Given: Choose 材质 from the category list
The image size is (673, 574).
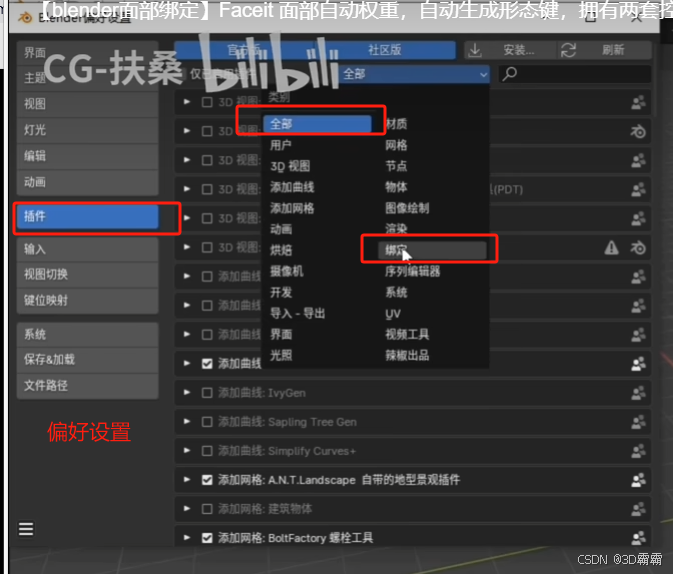Looking at the screenshot, I should (396, 124).
